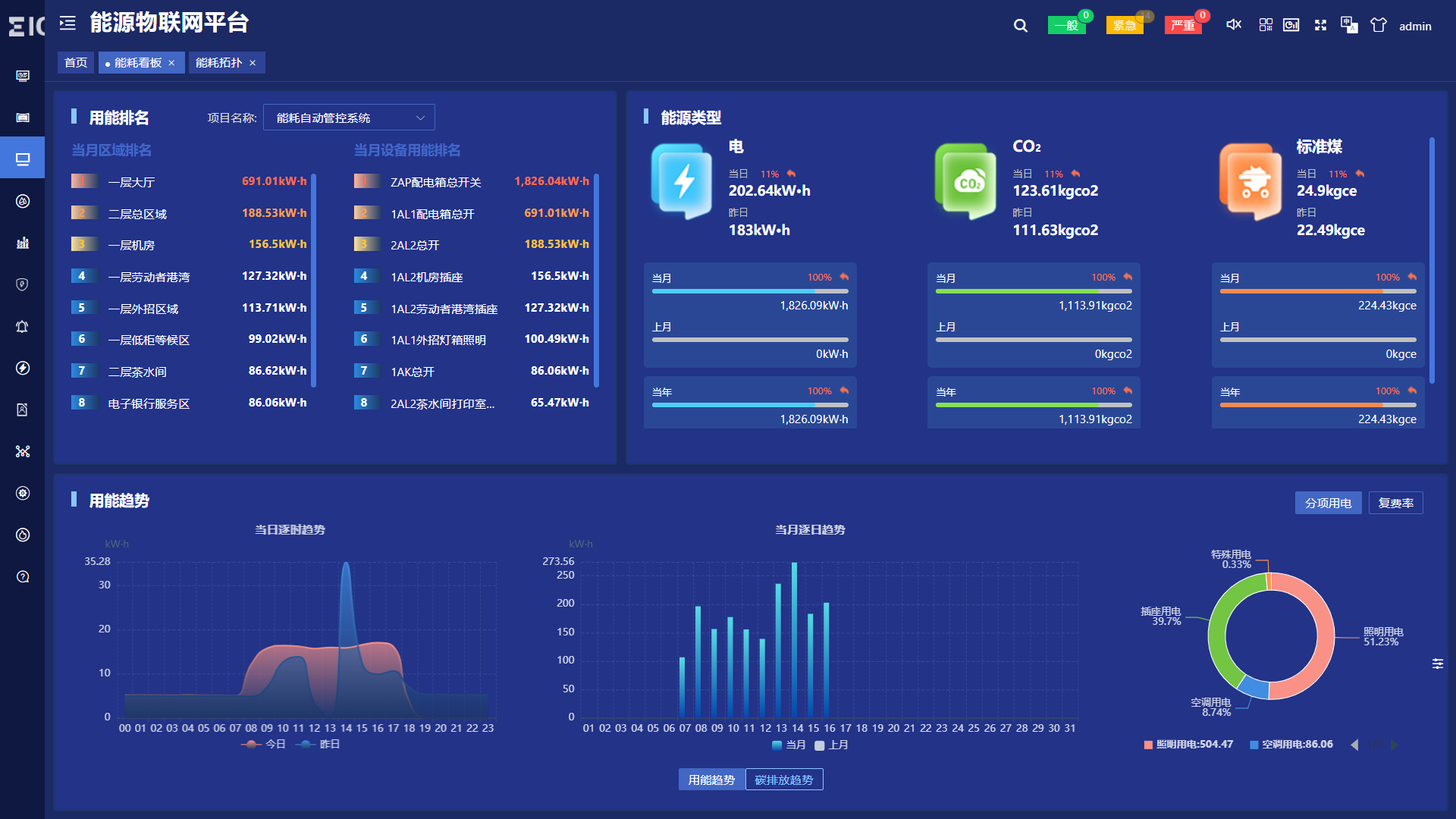Open the QR code icon
1456x819 pixels.
1266,25
